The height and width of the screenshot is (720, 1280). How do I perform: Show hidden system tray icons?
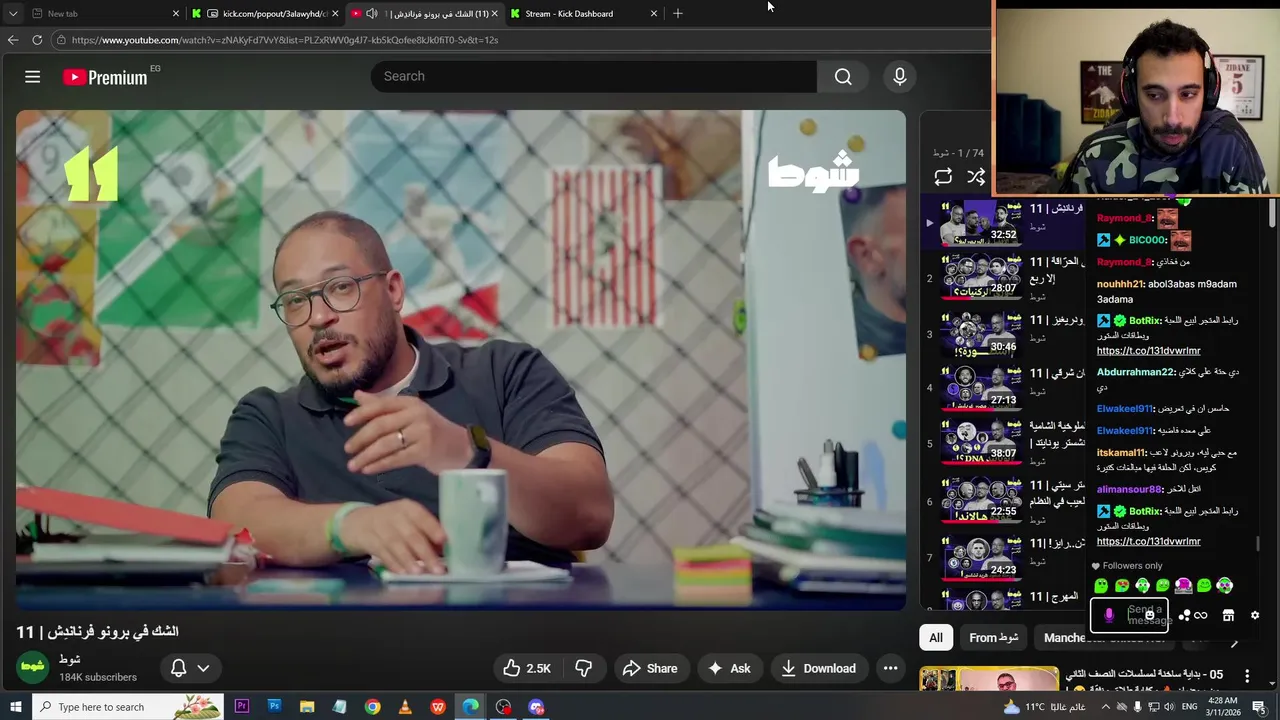coord(1104,707)
